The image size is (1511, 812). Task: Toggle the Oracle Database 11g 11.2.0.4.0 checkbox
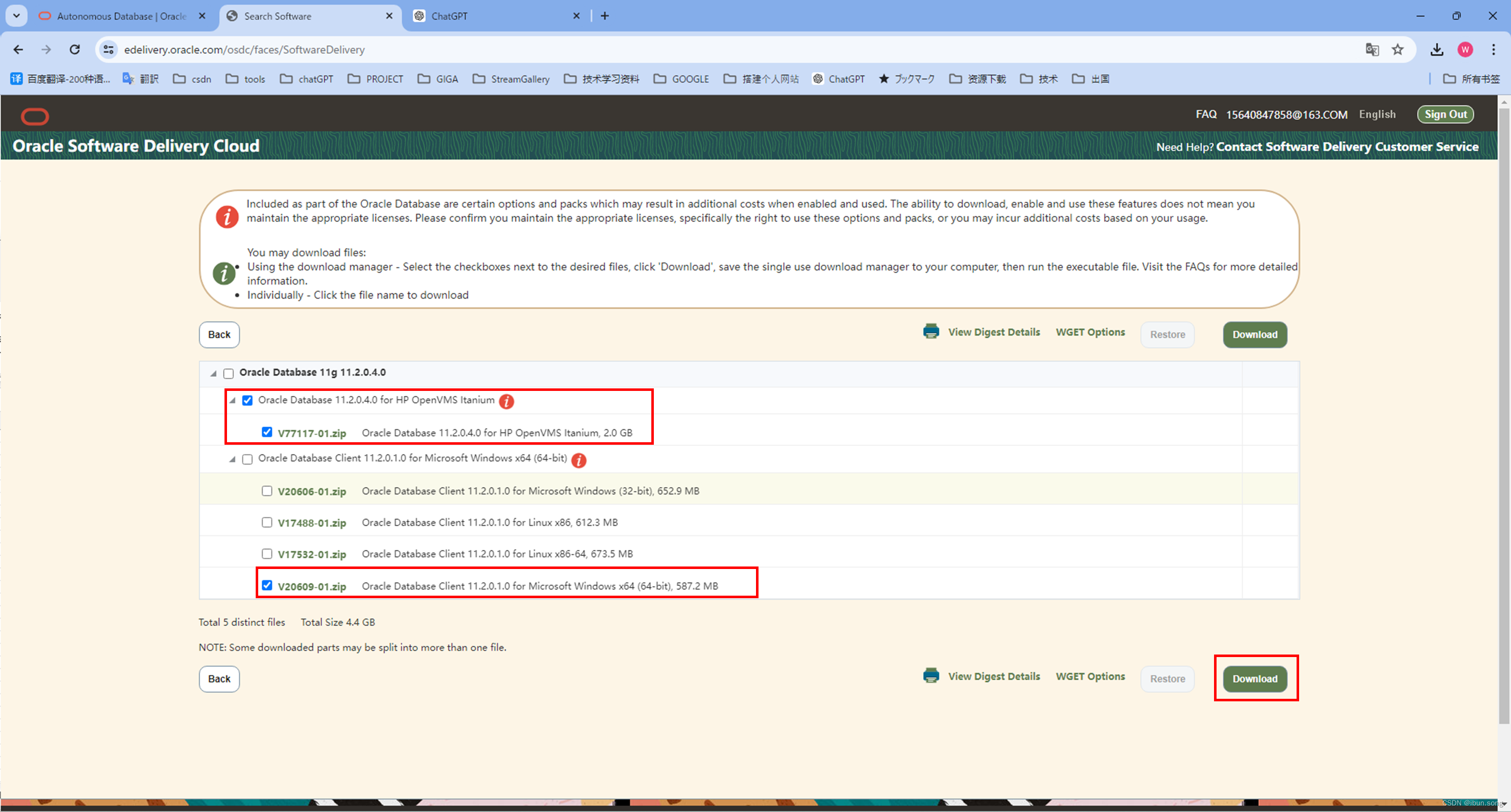click(x=228, y=373)
